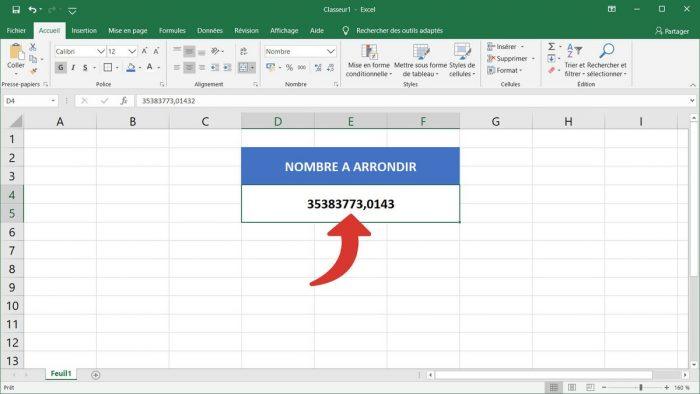Open the font size 12 dropdown
This screenshot has height=394, width=700.
tap(132, 51)
